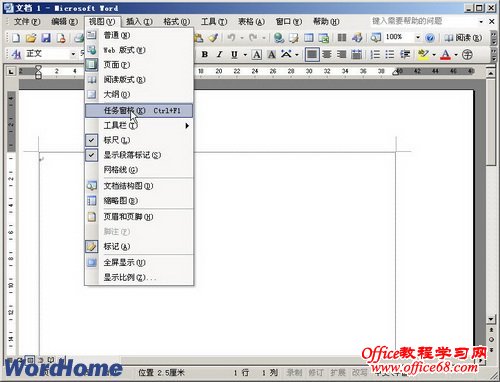The height and width of the screenshot is (382, 500).
Task: Click the Undo arrow icon
Action: pyautogui.click(x=231, y=38)
